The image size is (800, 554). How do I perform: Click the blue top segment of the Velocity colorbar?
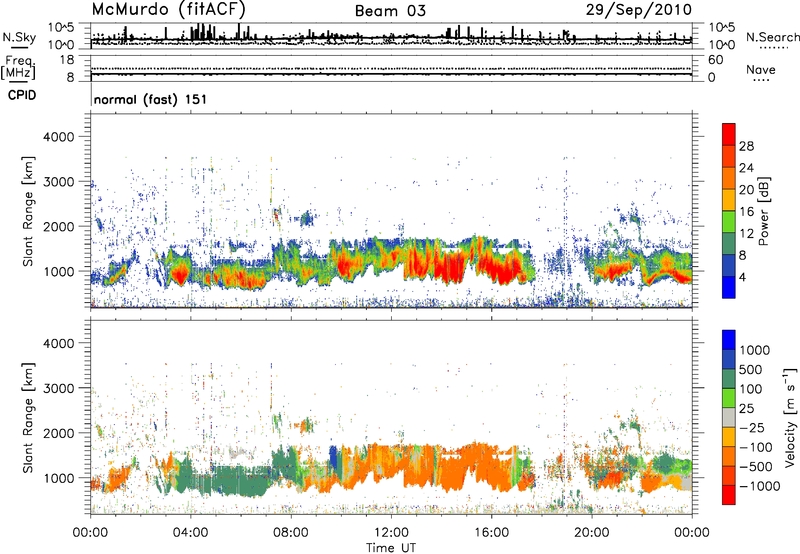point(729,340)
